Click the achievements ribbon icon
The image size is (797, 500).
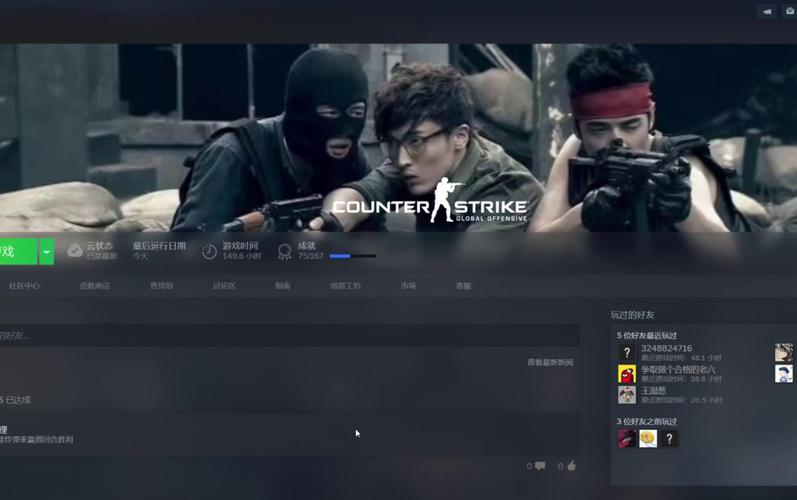tap(285, 252)
